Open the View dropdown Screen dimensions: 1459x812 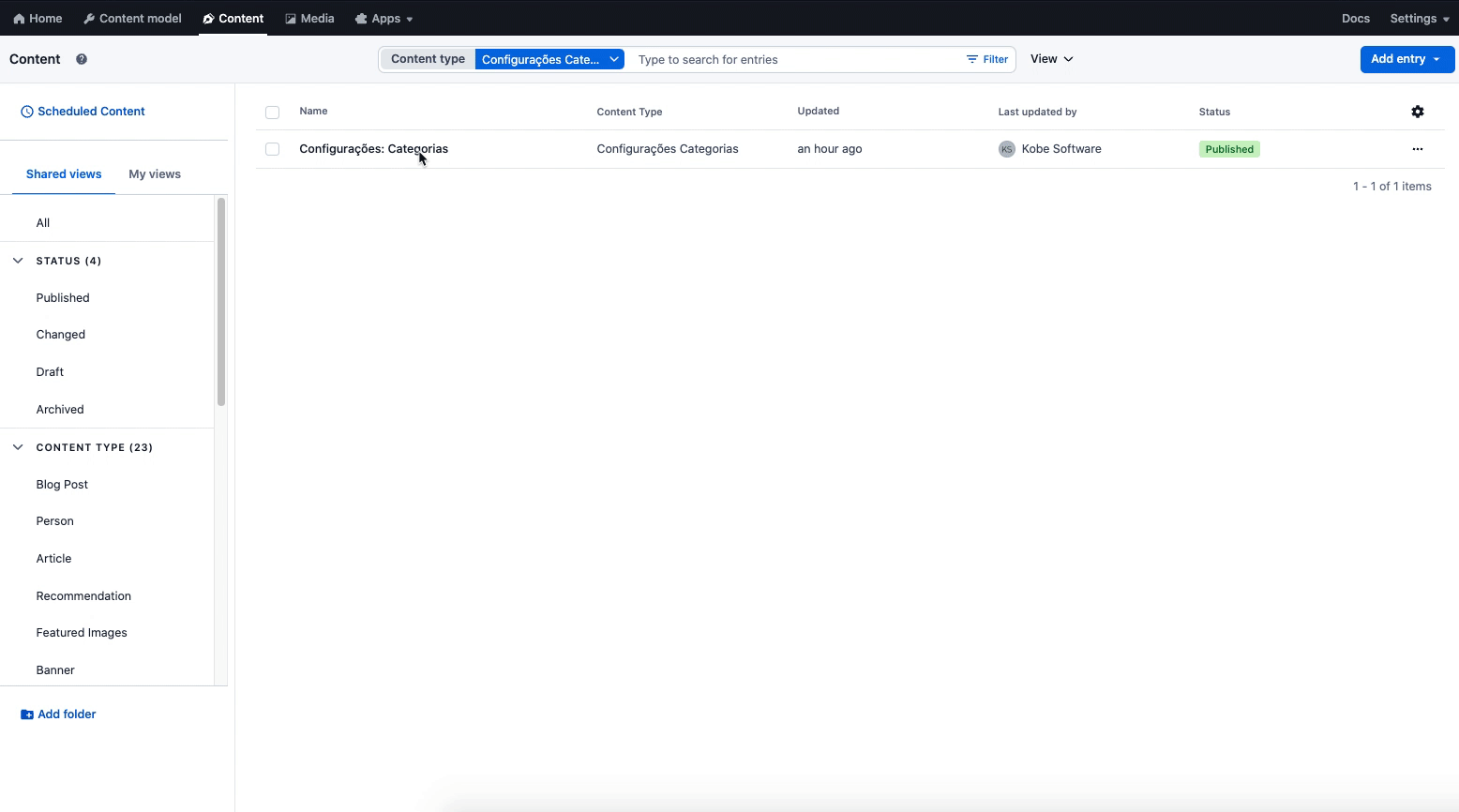pyautogui.click(x=1050, y=58)
